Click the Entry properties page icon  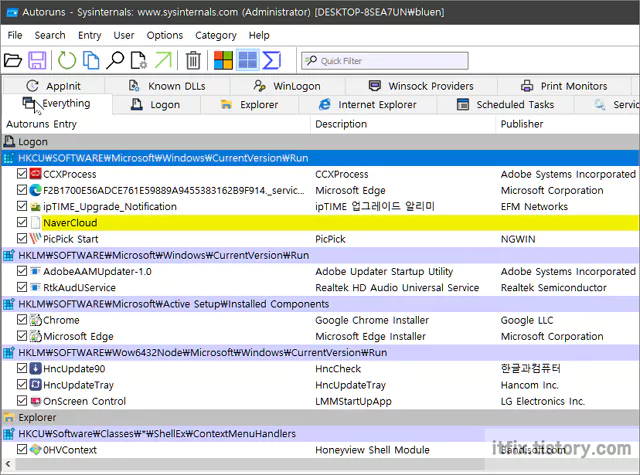click(139, 60)
